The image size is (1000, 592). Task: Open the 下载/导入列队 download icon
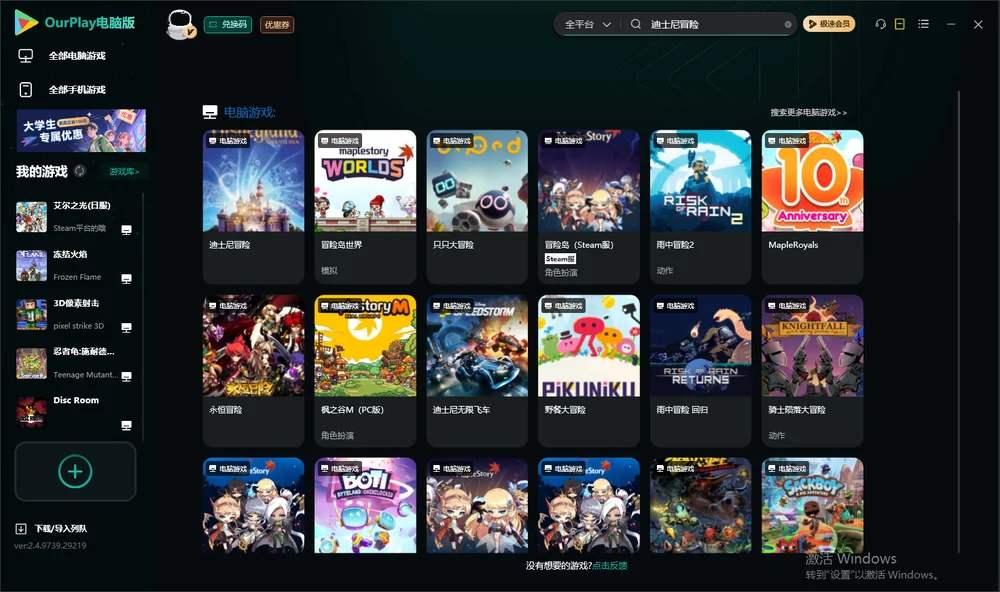21,528
